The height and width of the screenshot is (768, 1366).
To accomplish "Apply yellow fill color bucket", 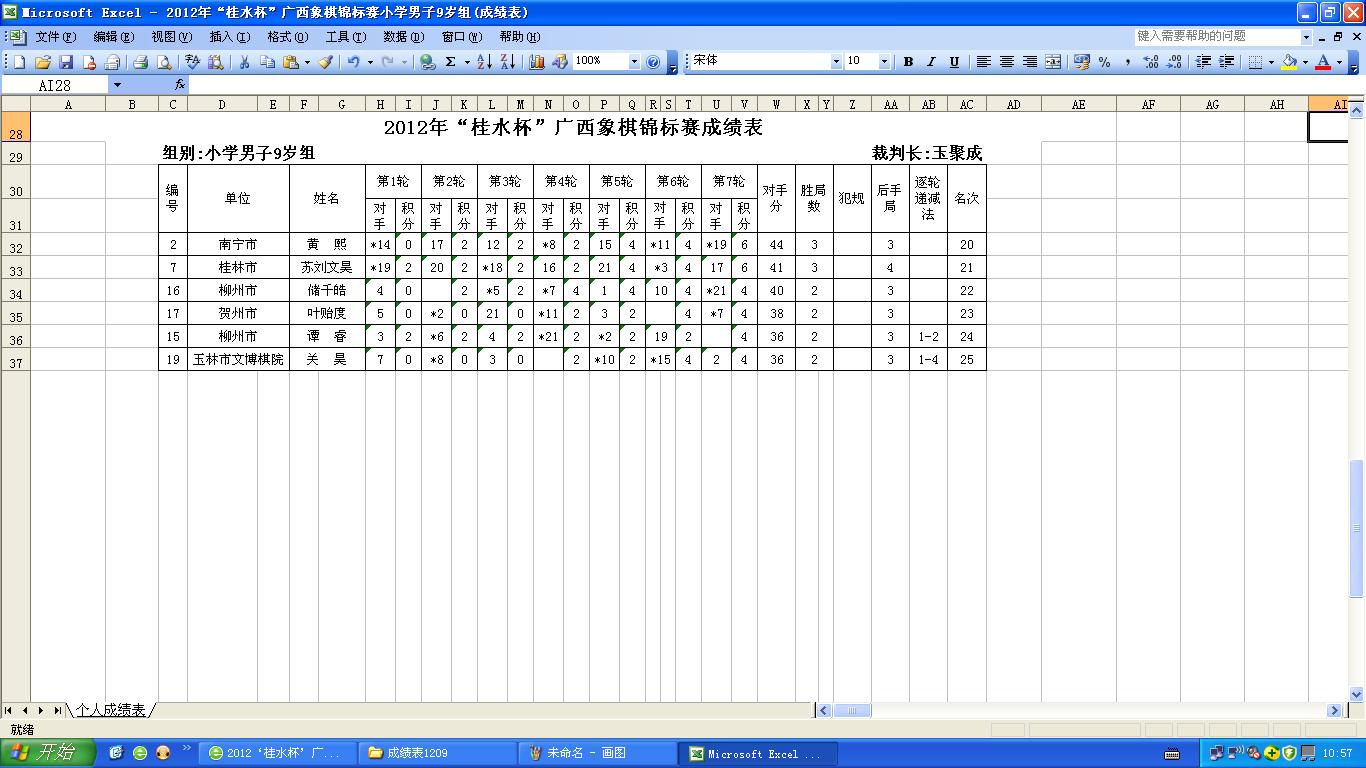I will point(1289,62).
